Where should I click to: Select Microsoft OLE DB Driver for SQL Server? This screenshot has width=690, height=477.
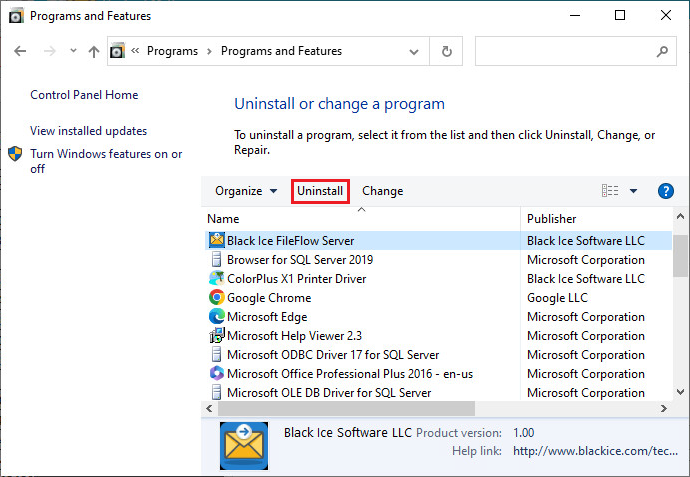click(x=329, y=393)
